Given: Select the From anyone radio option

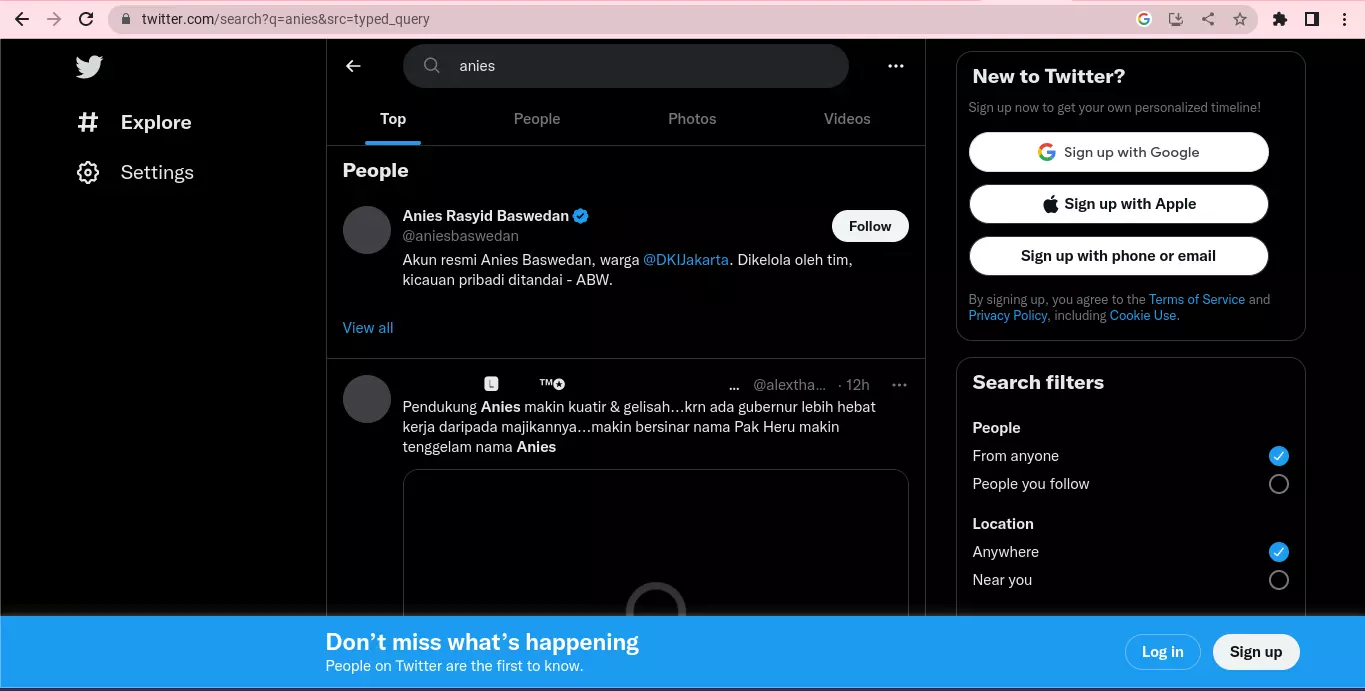Looking at the screenshot, I should click(x=1279, y=456).
